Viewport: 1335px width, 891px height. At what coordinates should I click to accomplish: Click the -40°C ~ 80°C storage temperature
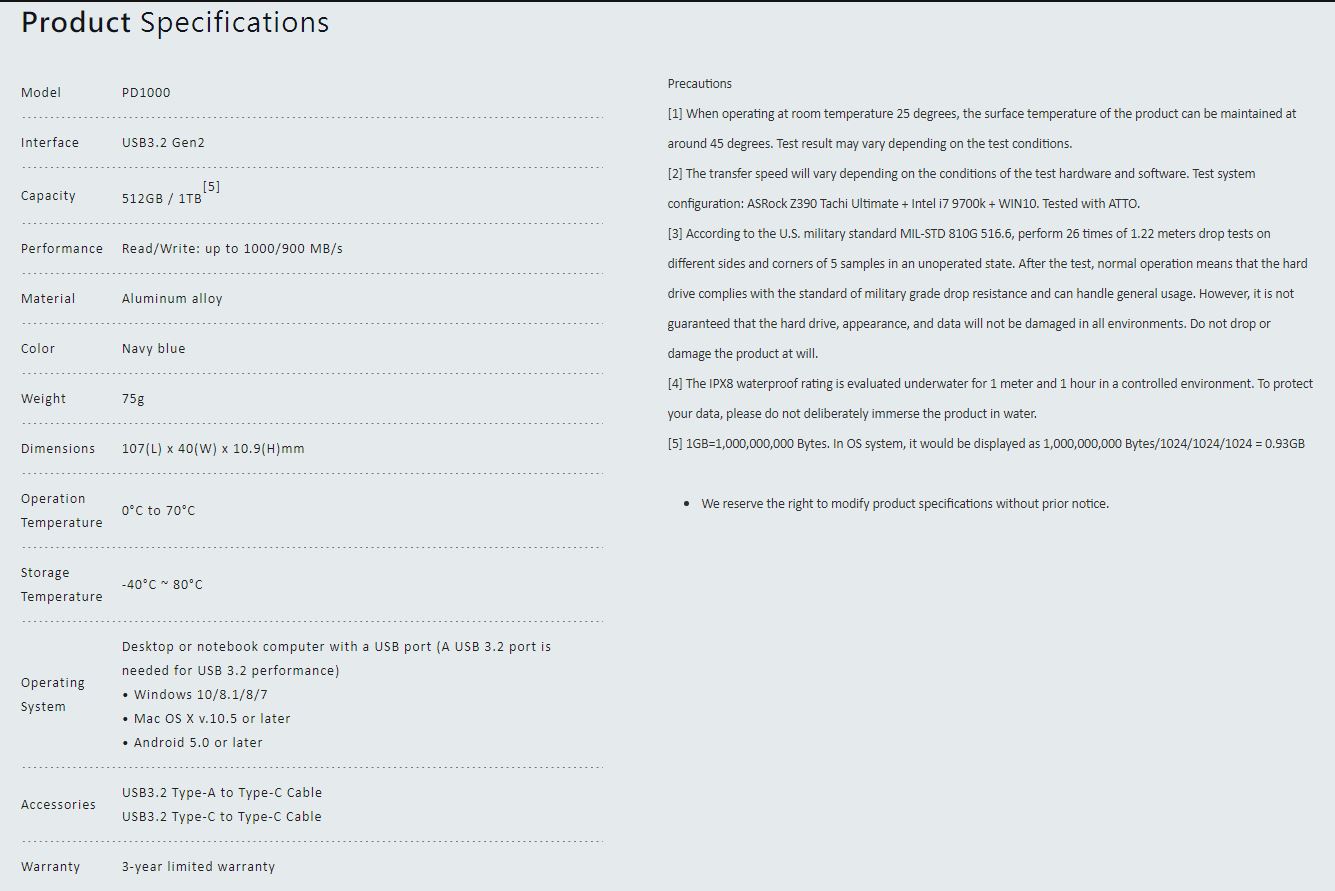(162, 585)
